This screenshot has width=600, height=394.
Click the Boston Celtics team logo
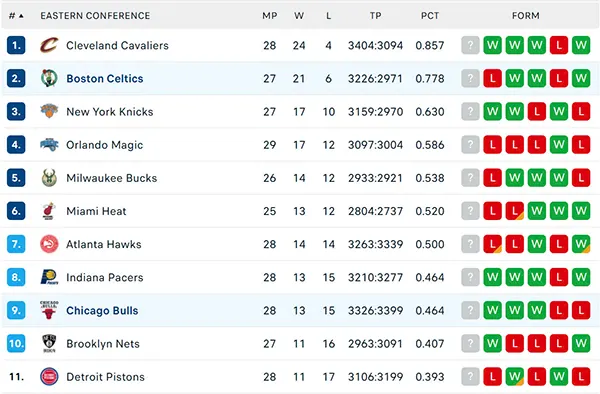49,78
